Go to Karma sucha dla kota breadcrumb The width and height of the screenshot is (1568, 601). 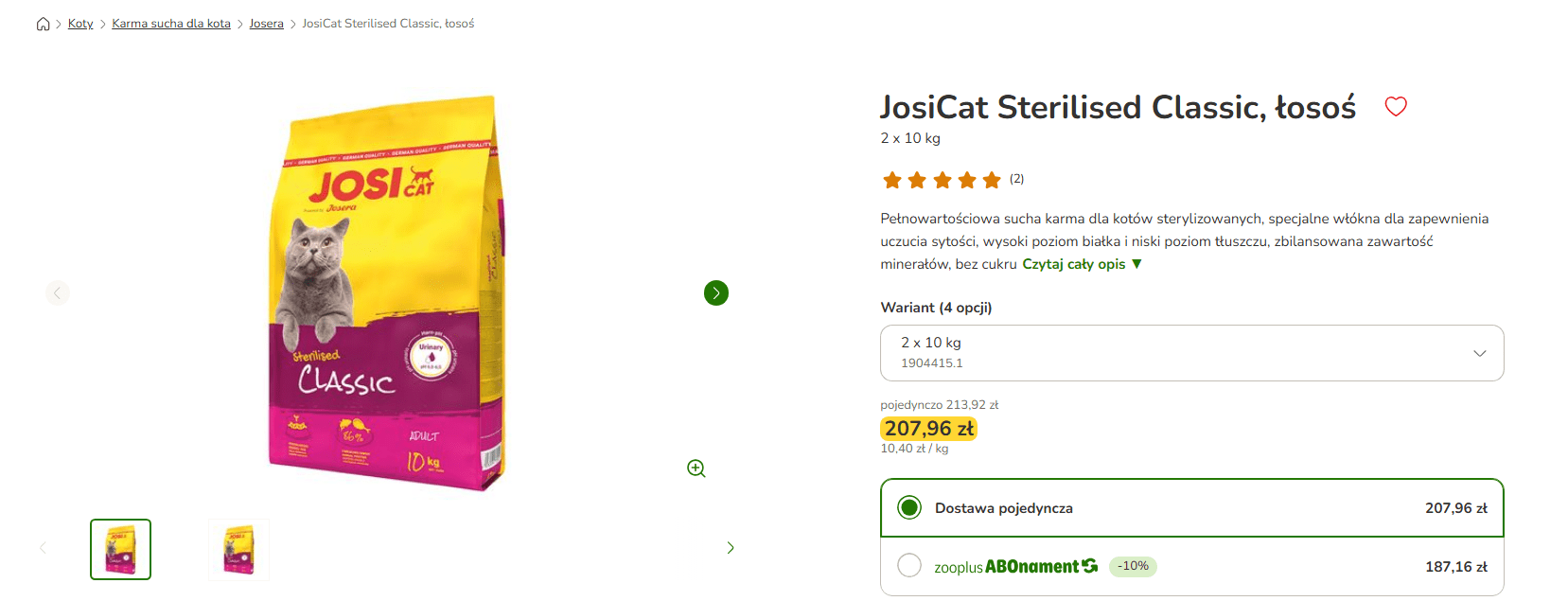pyautogui.click(x=171, y=24)
